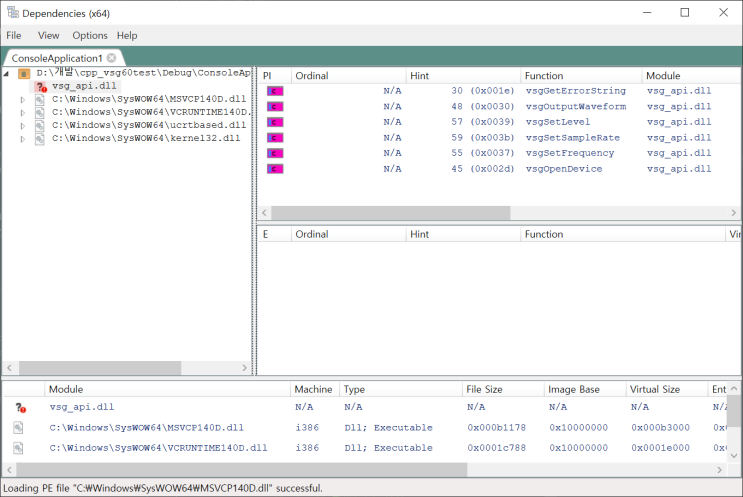
Task: Select the VCRUNTIME140D.dll tree item
Action: tap(148, 113)
